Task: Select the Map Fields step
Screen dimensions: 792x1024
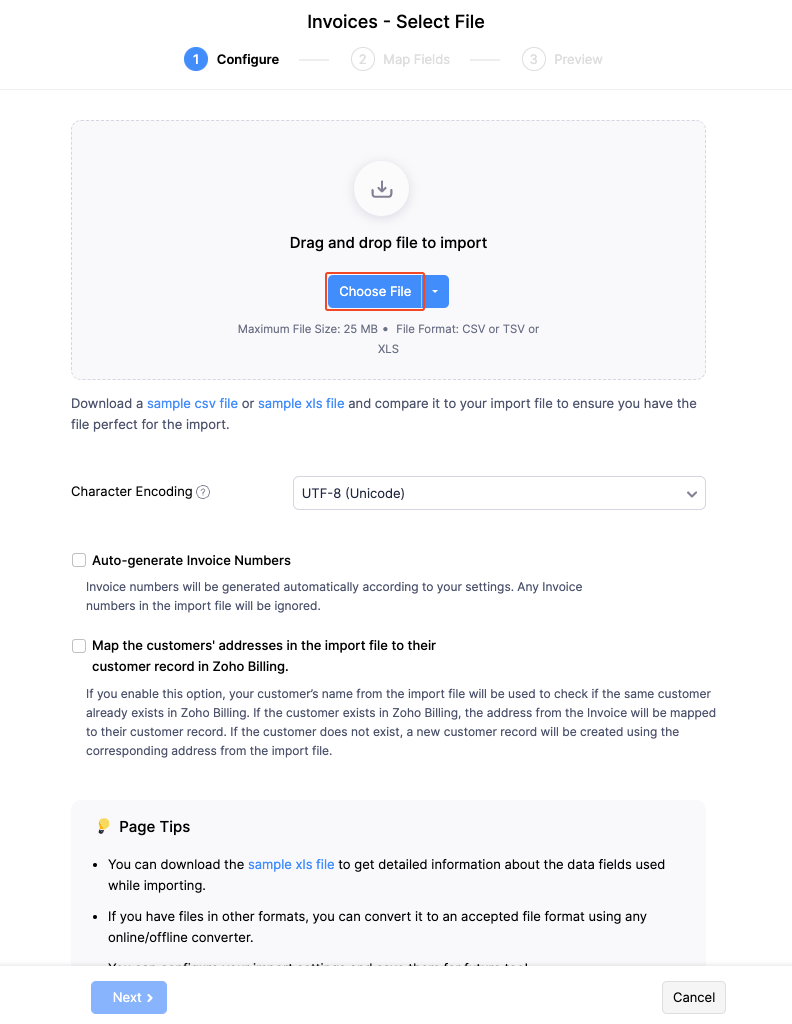Action: click(x=416, y=59)
